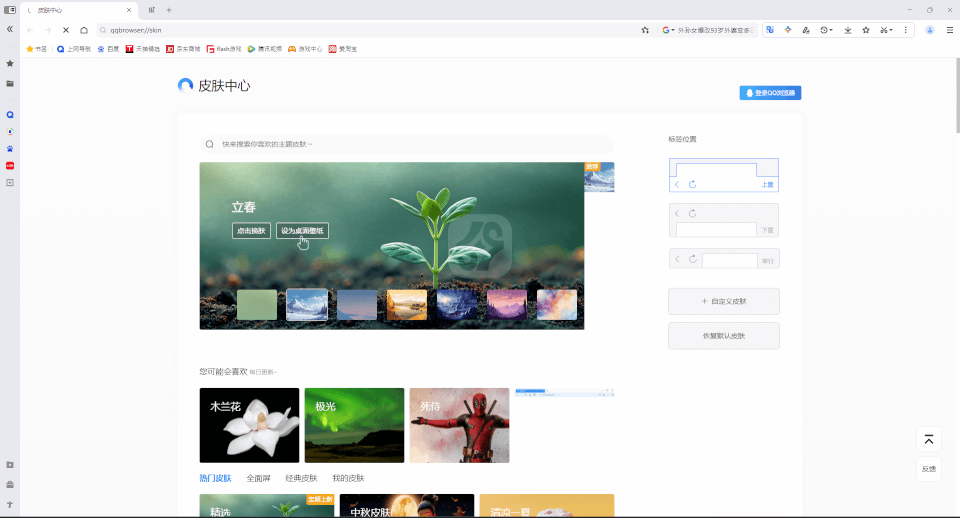
Task: Open the tab list icon beside tab
Action: (x=151, y=10)
